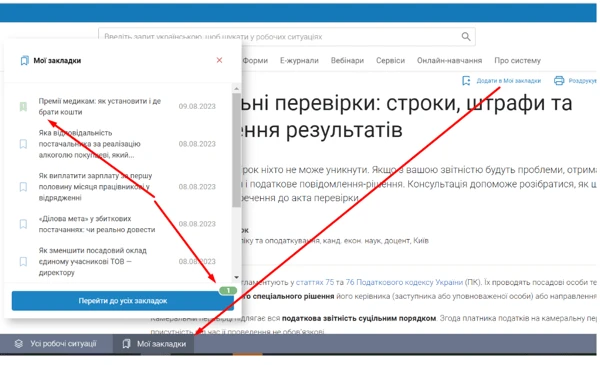The height and width of the screenshot is (365, 600).
Task: Click the add-bookmark icon near Додати
Action: (x=466, y=81)
